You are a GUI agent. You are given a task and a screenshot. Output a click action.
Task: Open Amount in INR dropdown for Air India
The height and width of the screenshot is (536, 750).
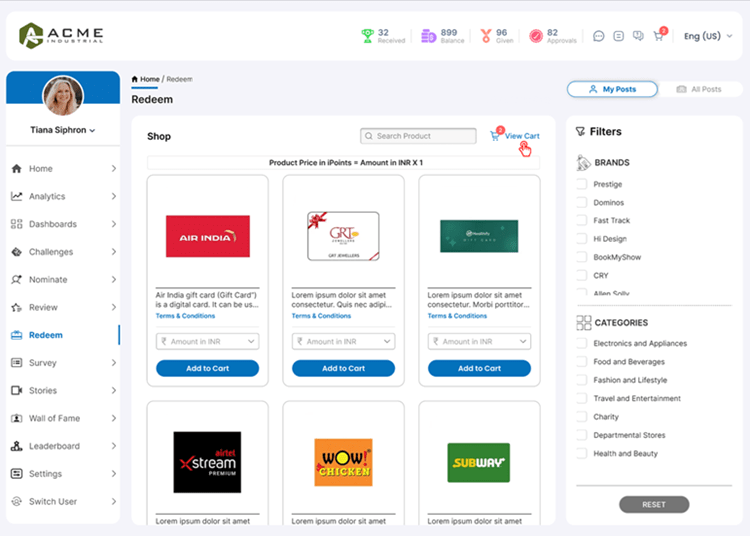(207, 342)
